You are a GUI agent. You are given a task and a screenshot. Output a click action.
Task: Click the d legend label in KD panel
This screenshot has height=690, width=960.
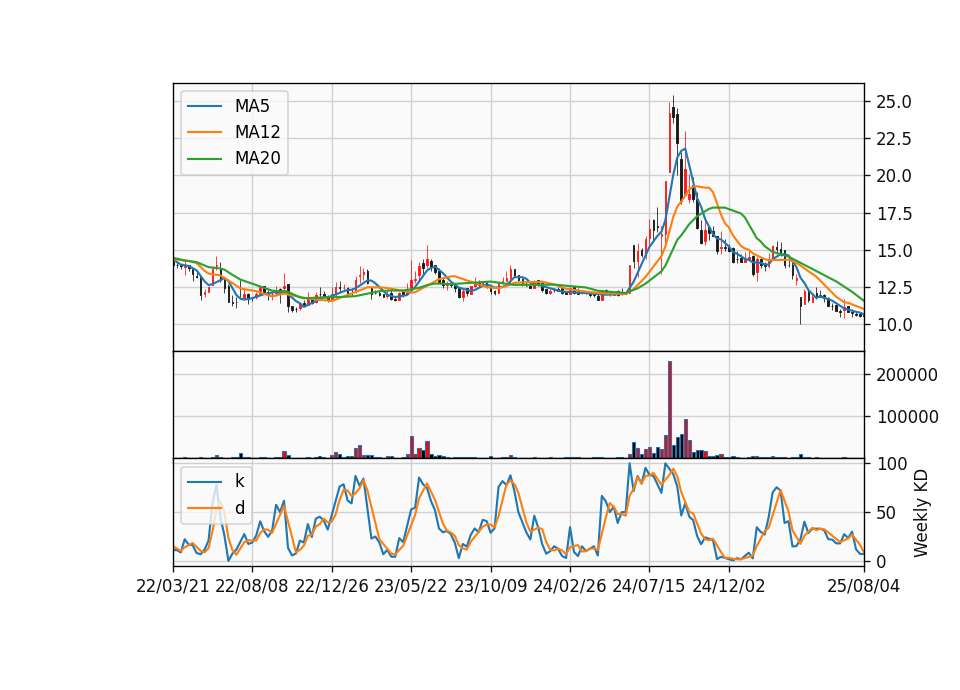point(240,508)
